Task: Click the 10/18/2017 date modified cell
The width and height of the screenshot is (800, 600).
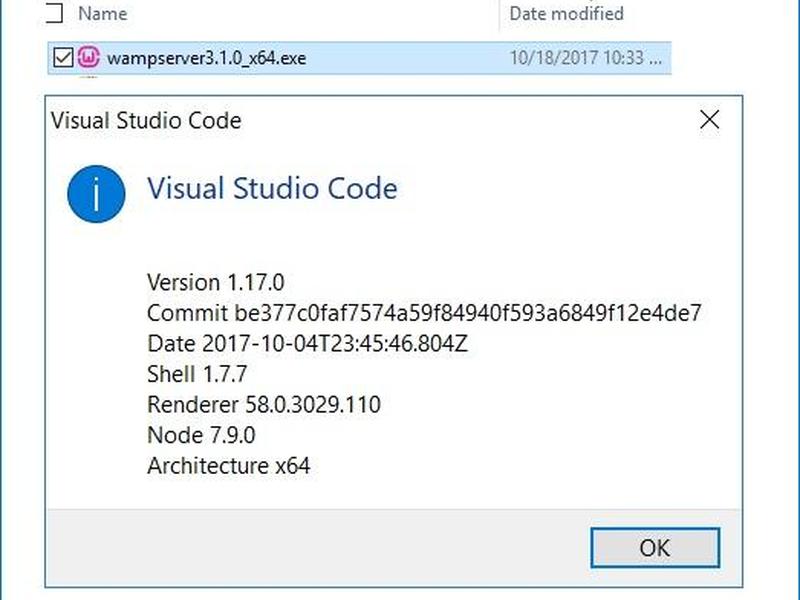Action: (x=586, y=58)
